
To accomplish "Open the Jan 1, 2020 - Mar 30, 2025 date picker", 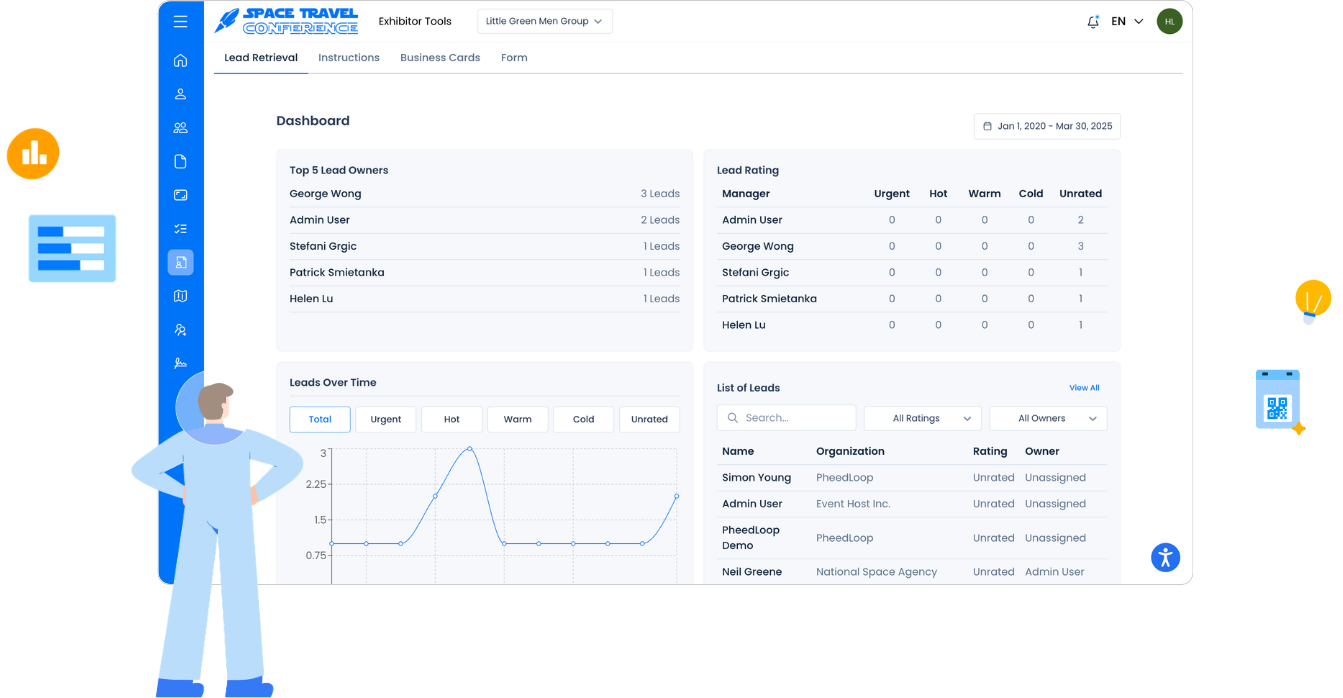I will coord(1047,126).
